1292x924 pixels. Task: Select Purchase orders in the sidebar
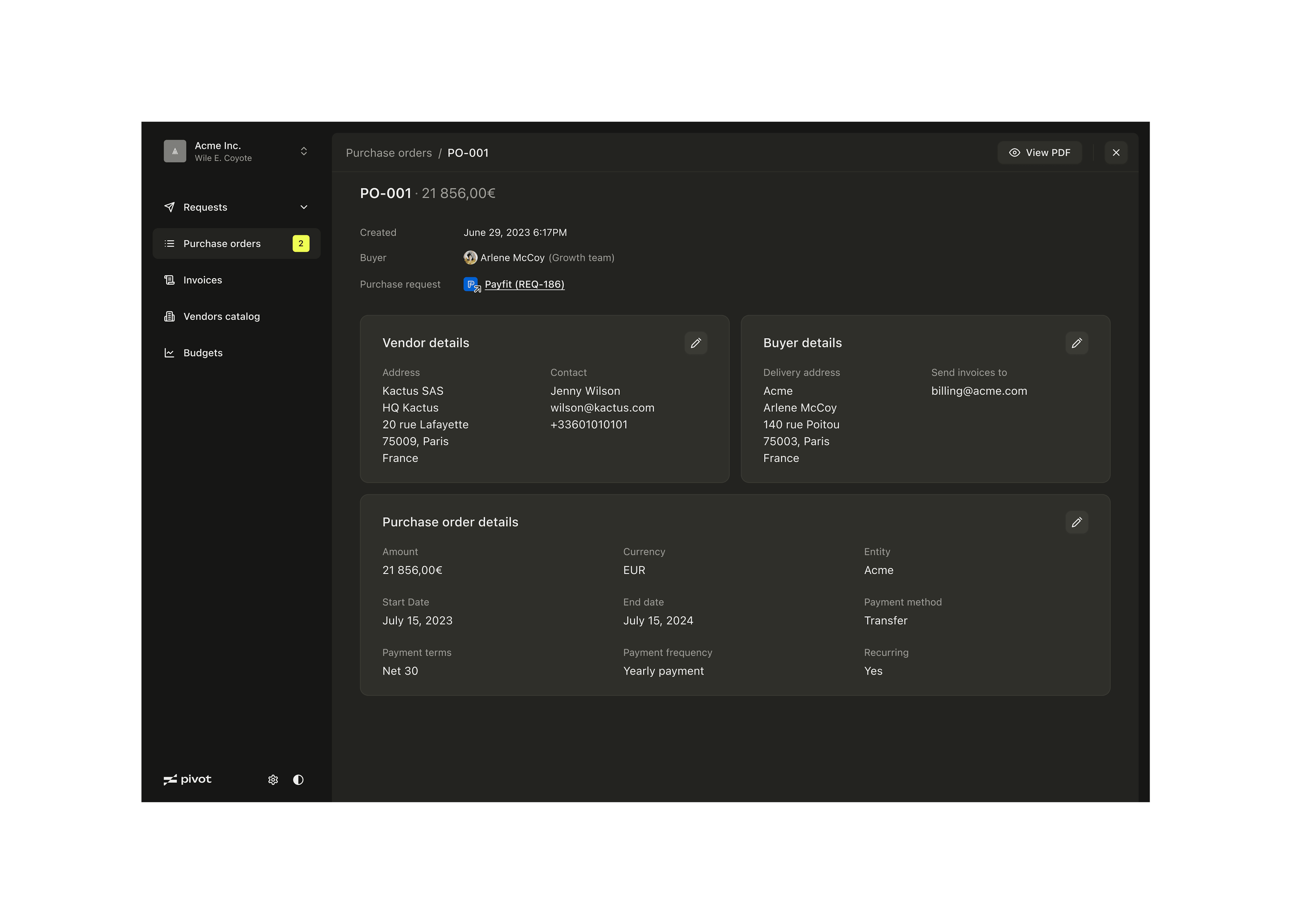(222, 244)
